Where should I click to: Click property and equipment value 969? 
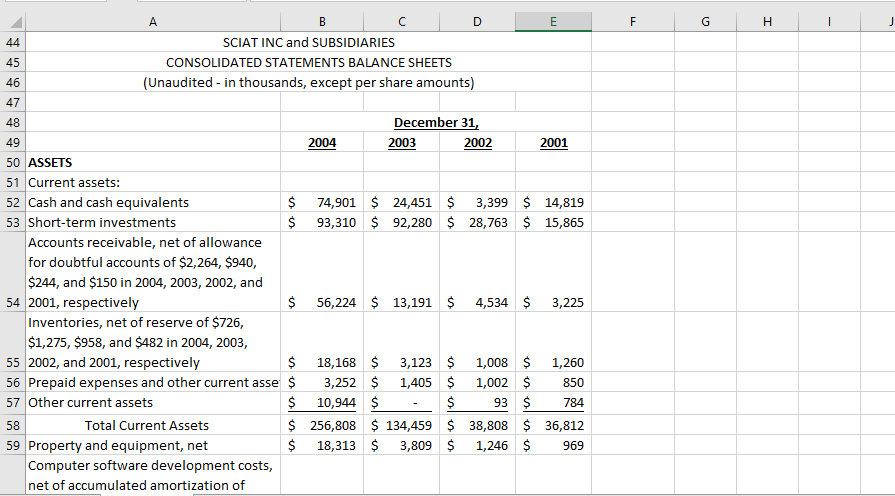click(553, 445)
